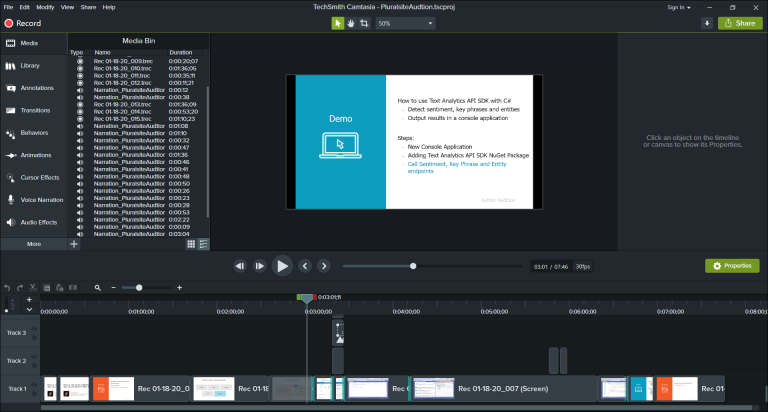768x412 pixels.
Task: Open the Share menu
Action: [x=88, y=7]
